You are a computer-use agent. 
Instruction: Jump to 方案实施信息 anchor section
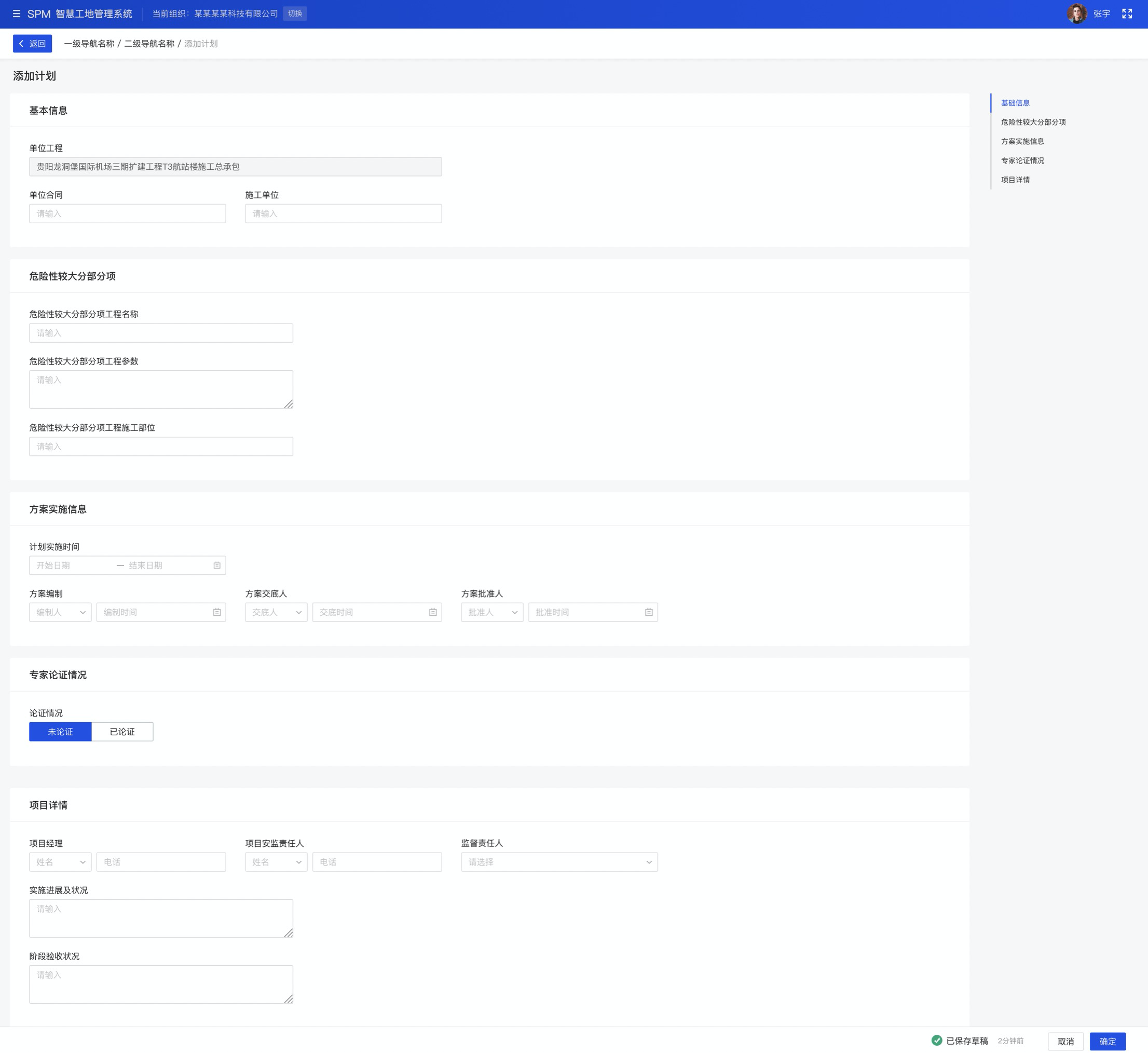pyautogui.click(x=1022, y=141)
